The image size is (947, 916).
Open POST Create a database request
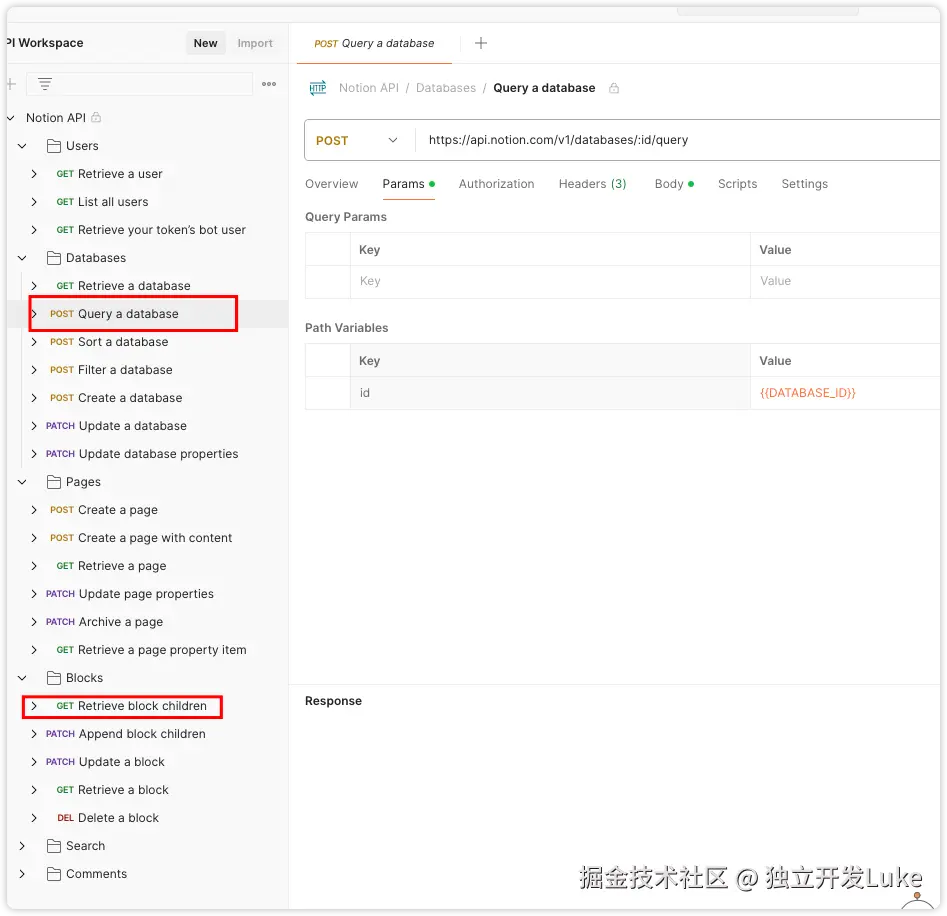click(x=116, y=398)
